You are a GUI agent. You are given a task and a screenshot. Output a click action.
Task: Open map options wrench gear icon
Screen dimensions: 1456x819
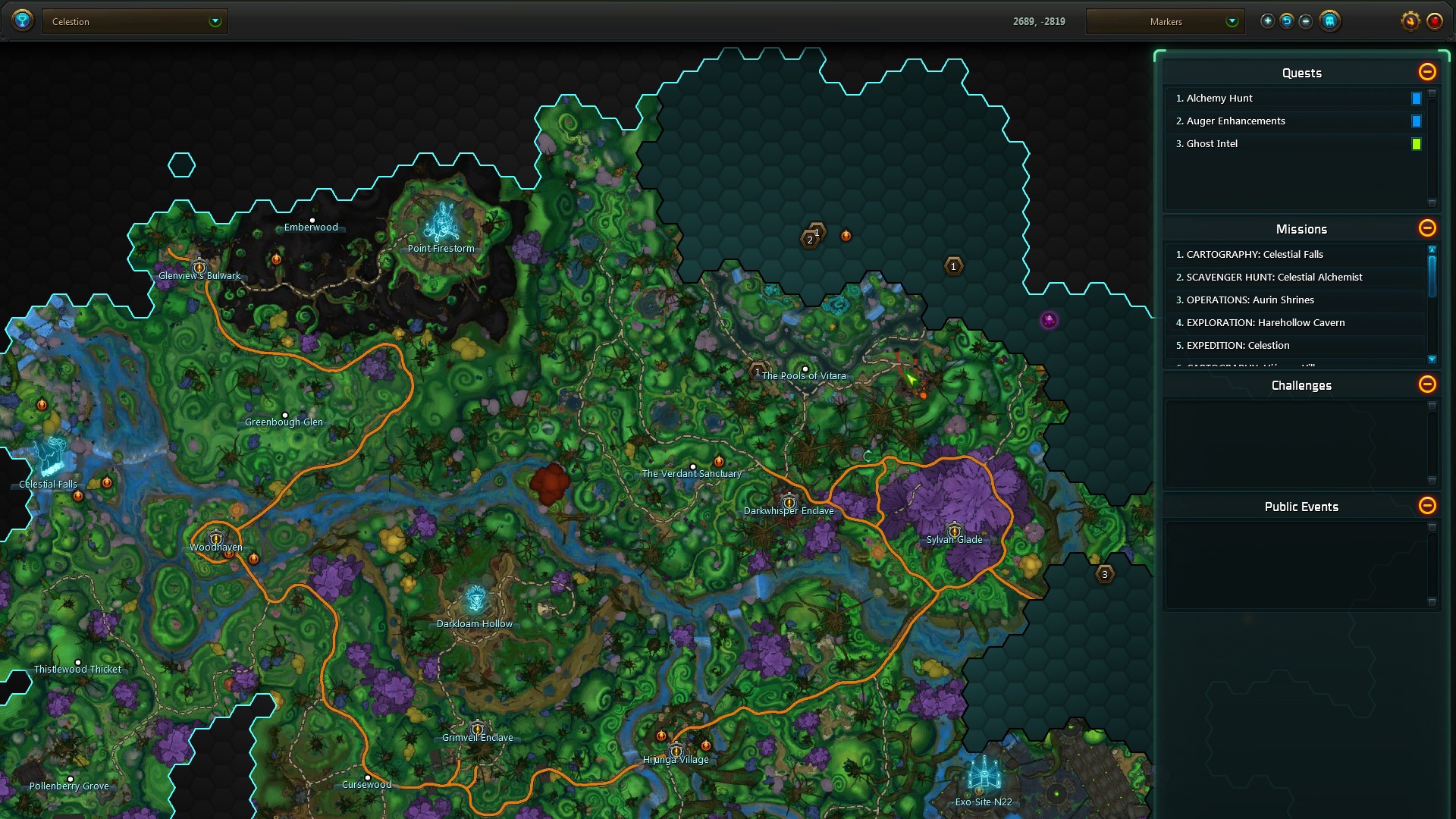click(x=1410, y=21)
